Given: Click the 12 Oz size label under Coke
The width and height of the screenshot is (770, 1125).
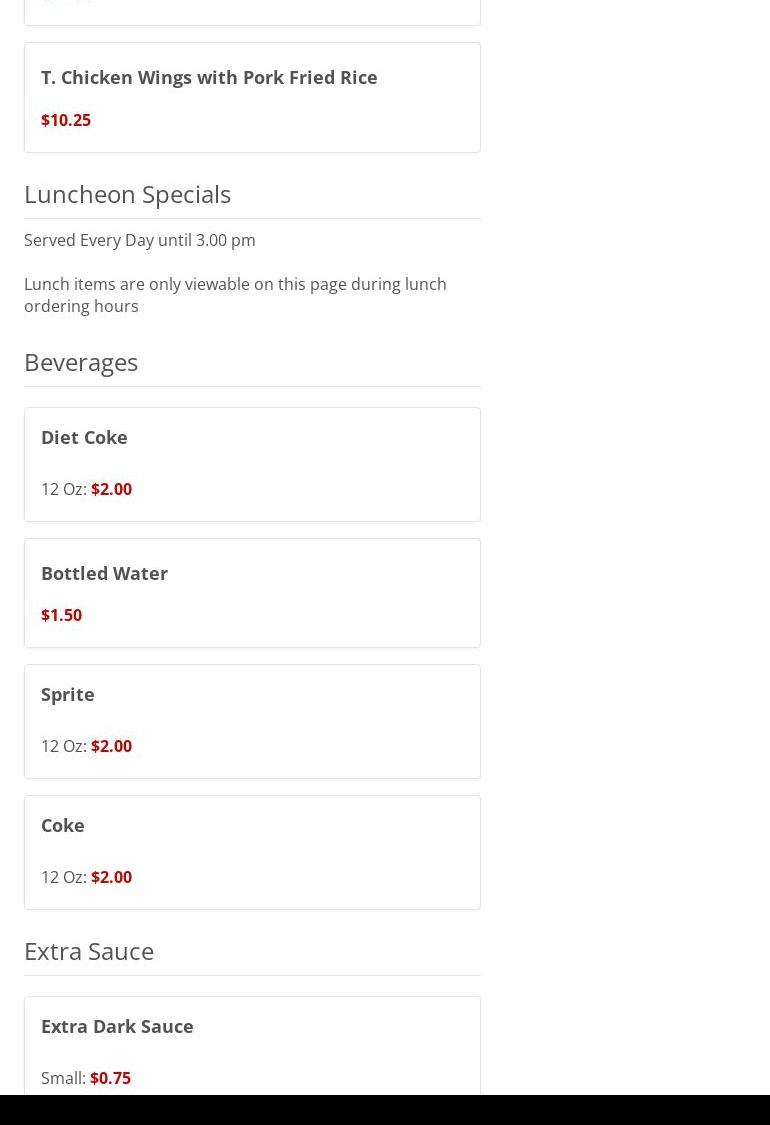Looking at the screenshot, I should [x=63, y=877].
